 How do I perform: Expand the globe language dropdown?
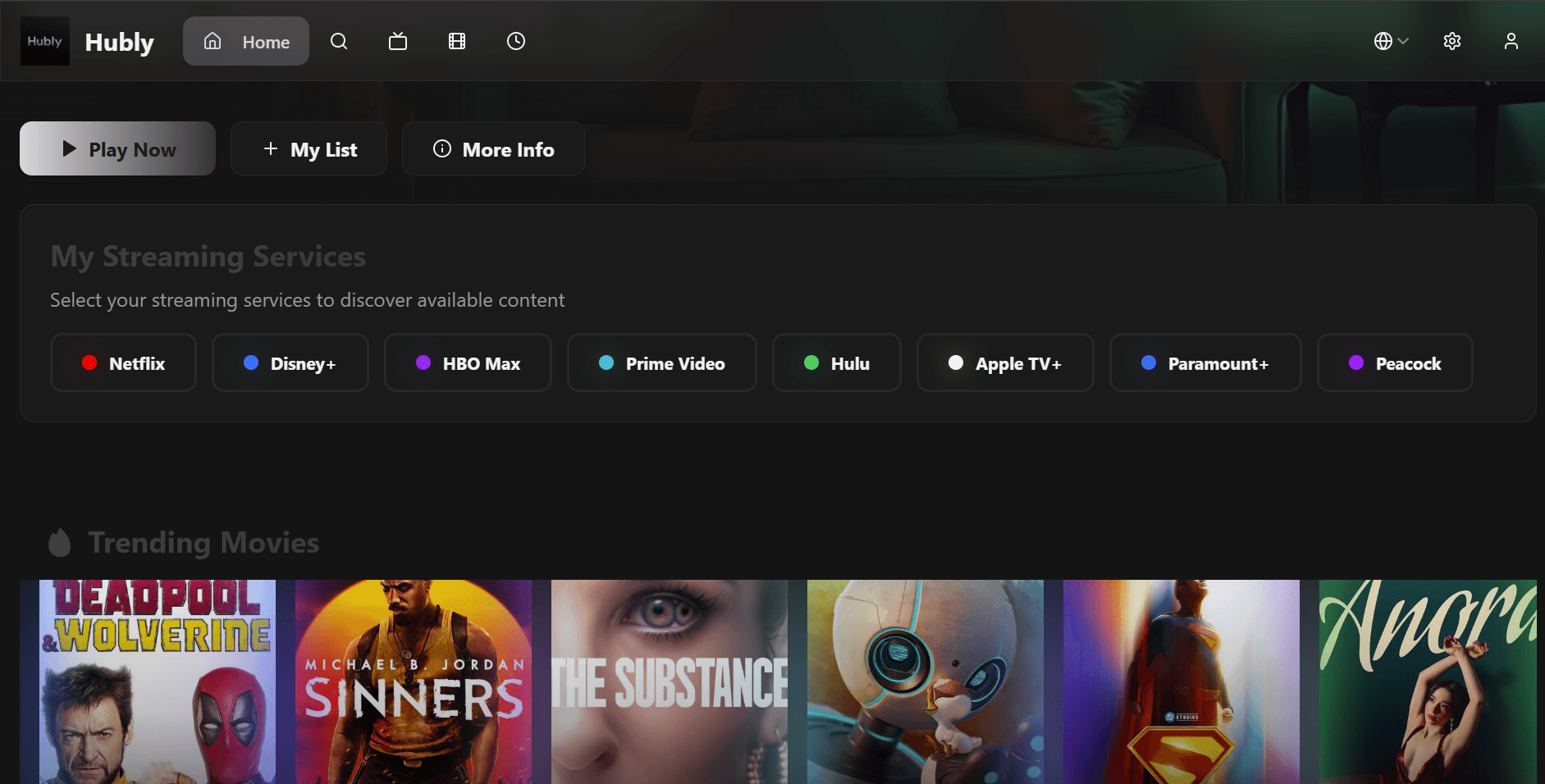click(x=1391, y=41)
